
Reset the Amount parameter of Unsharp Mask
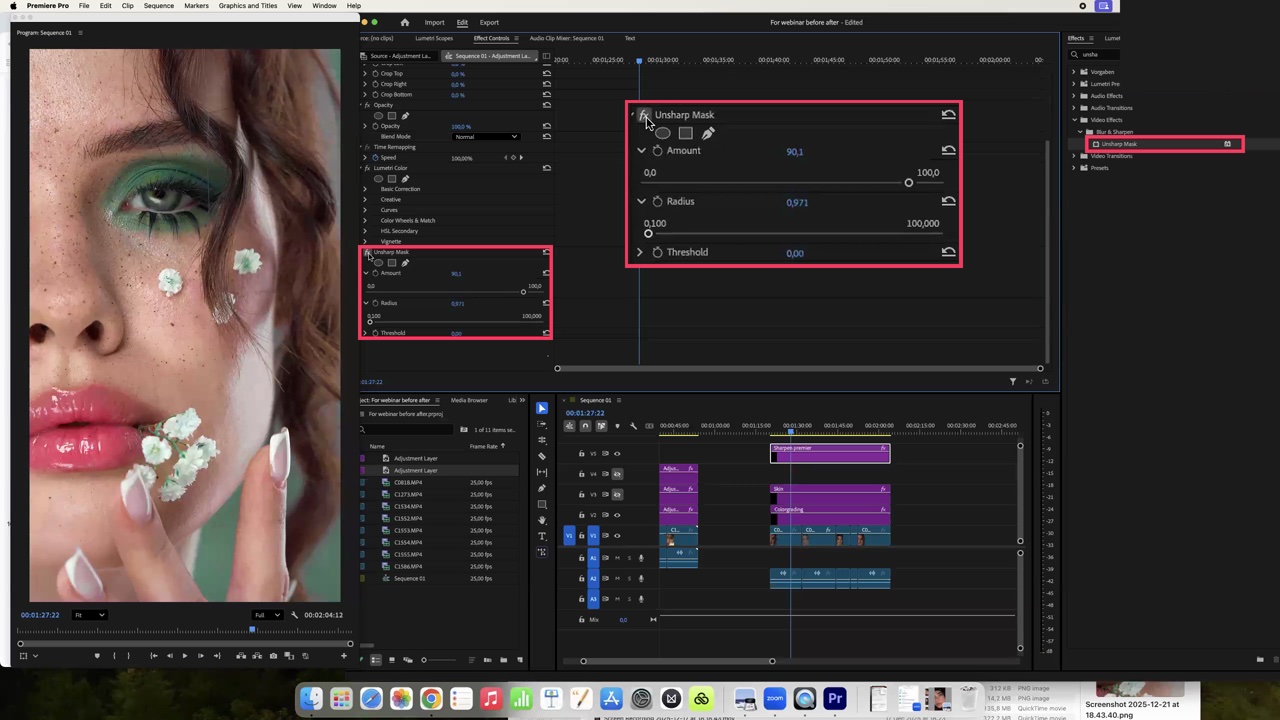coord(948,150)
